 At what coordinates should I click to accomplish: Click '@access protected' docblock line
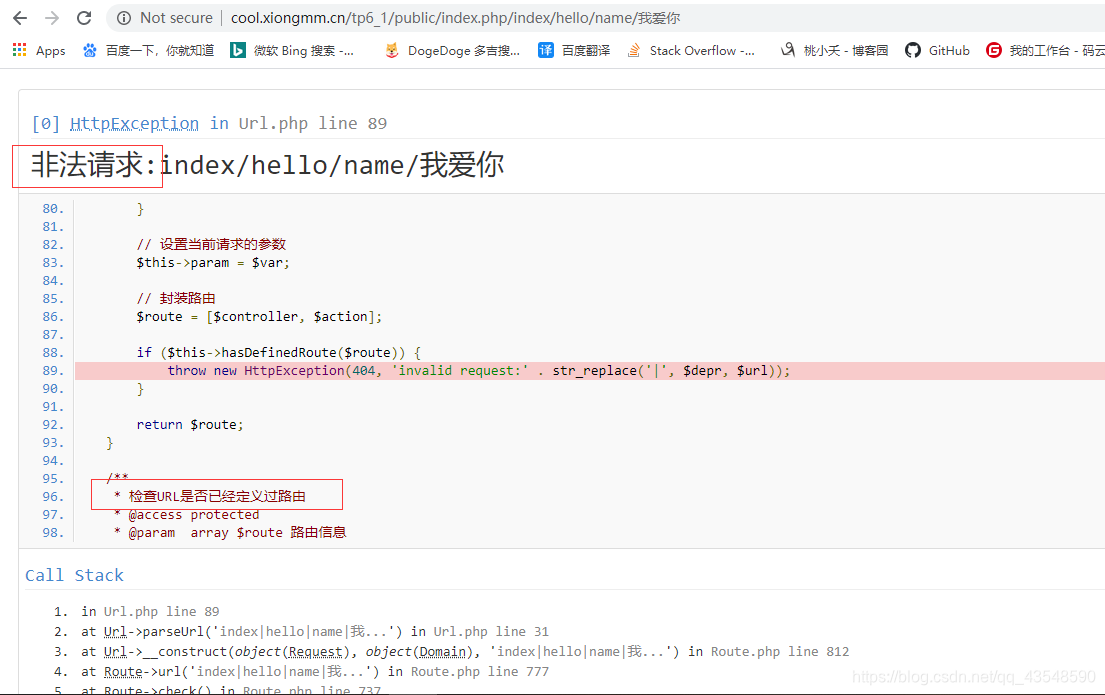coord(194,515)
